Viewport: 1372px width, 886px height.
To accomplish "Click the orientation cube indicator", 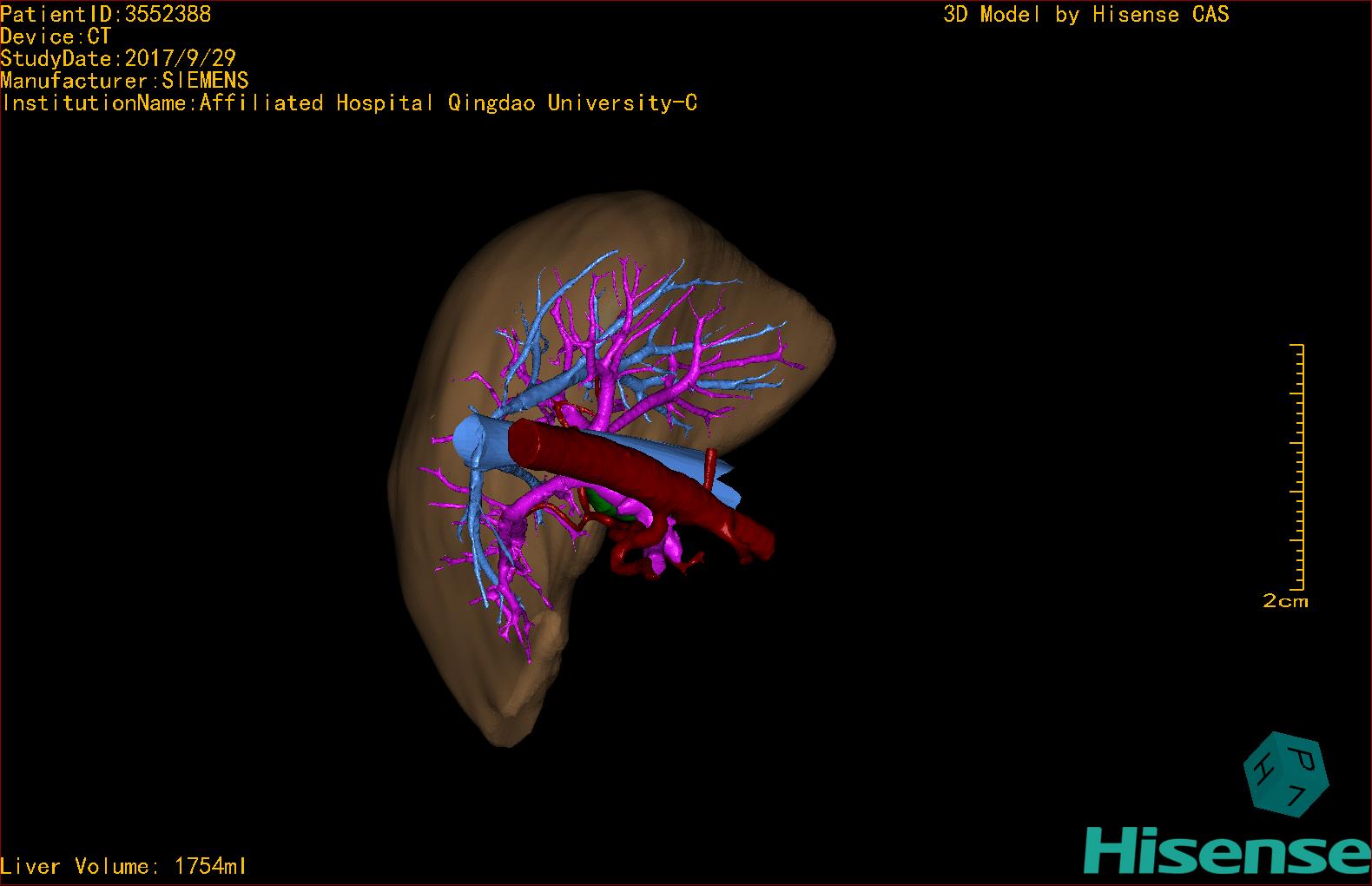I will coord(1285,774).
